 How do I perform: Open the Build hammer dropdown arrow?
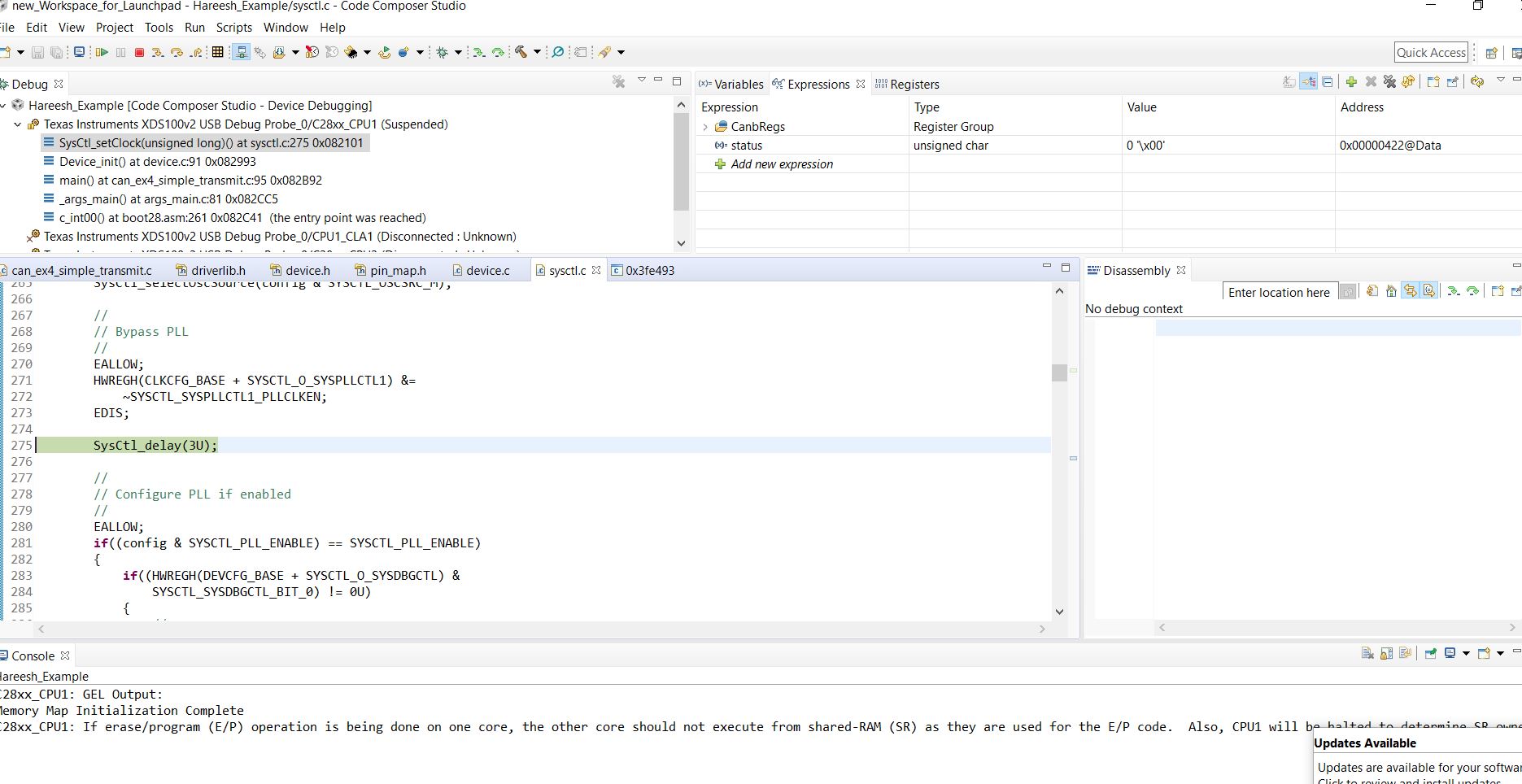[537, 52]
